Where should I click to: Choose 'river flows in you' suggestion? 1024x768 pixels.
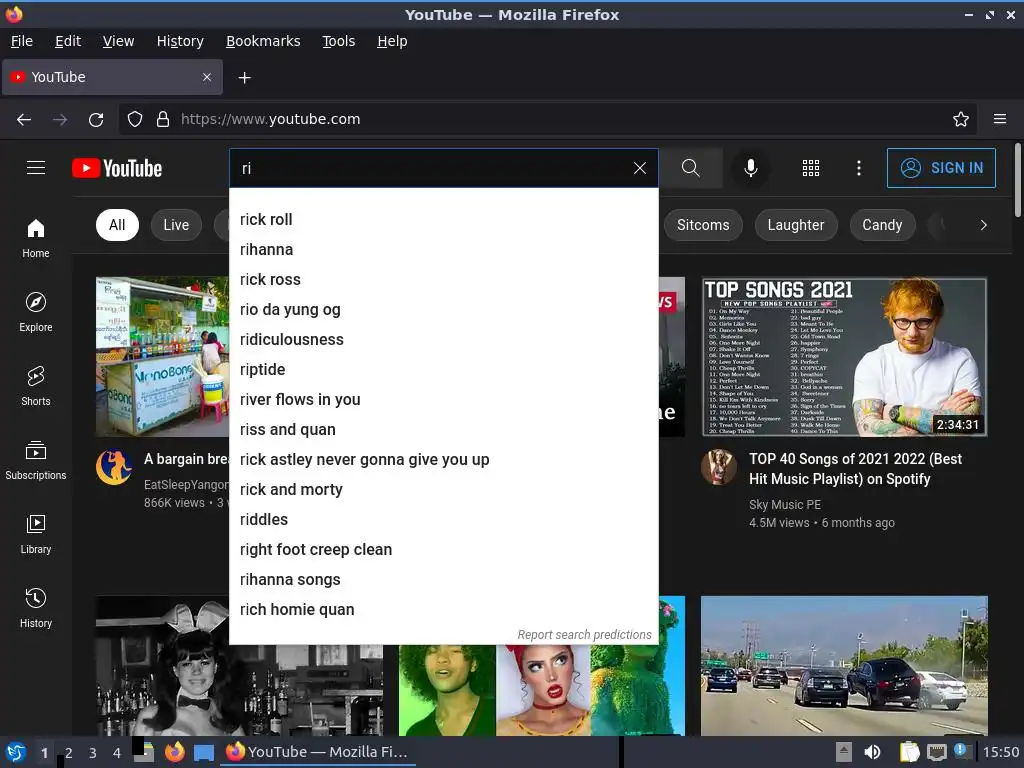coord(443,400)
